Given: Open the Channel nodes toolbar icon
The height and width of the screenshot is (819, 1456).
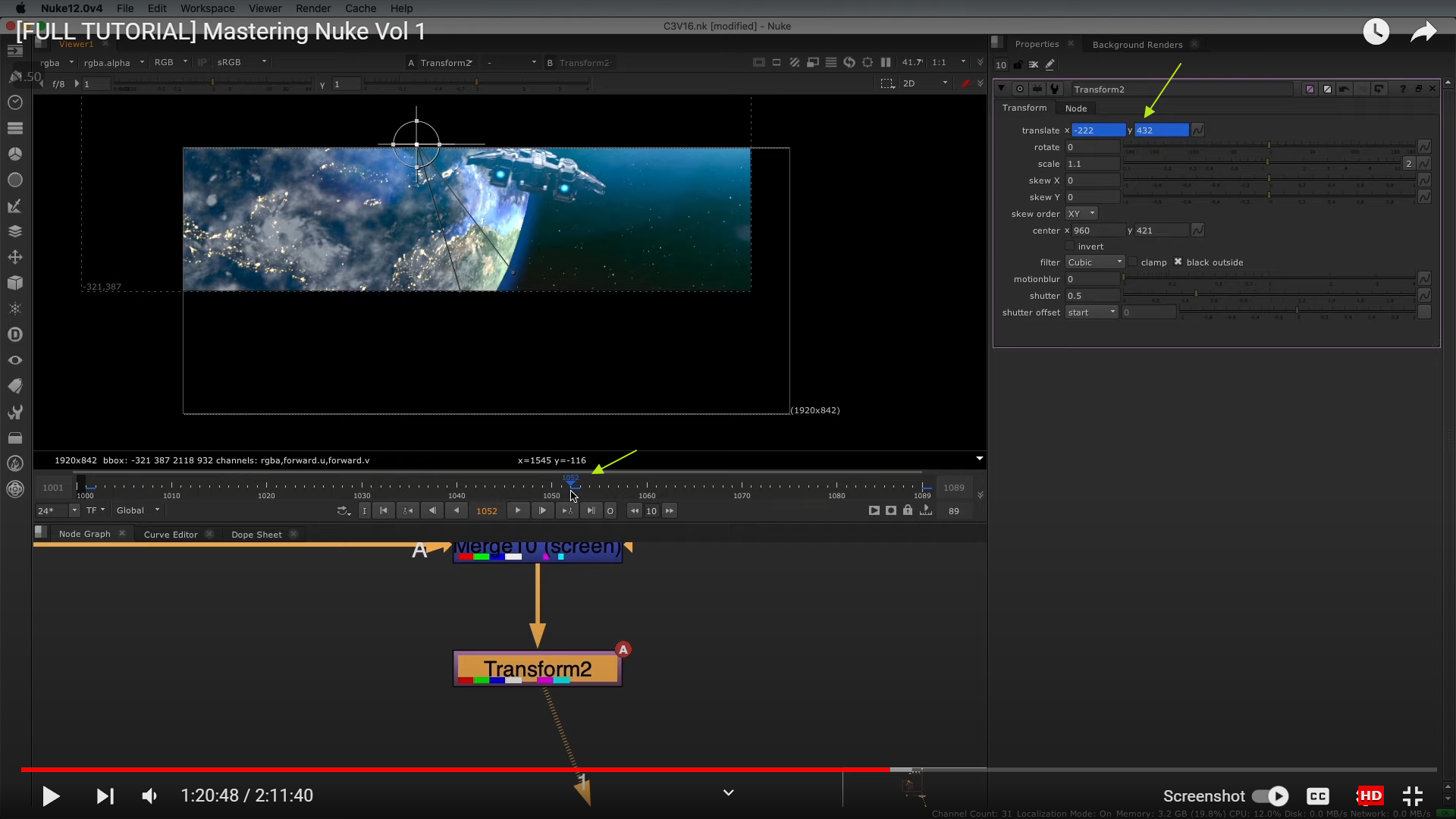Looking at the screenshot, I should point(15,128).
